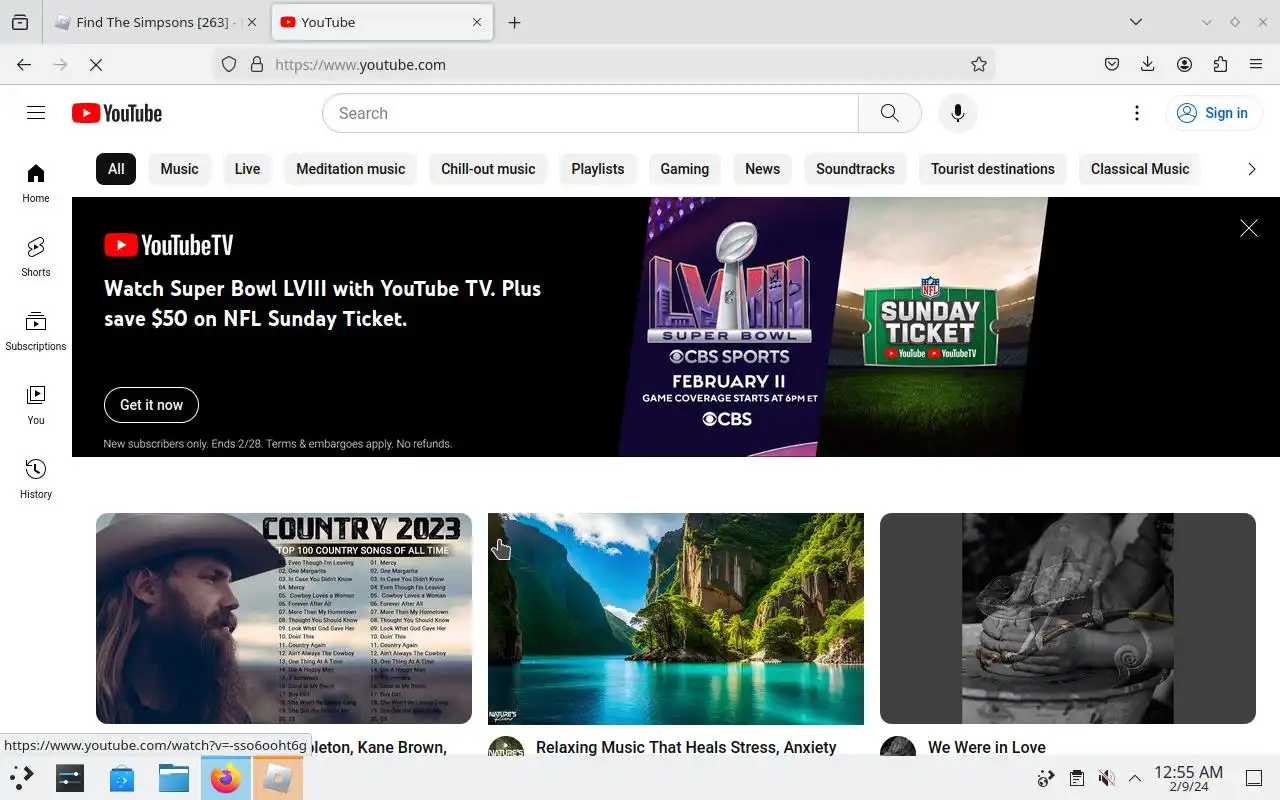Open the We Were in Love thumbnail
The width and height of the screenshot is (1280, 800).
pos(1068,618)
